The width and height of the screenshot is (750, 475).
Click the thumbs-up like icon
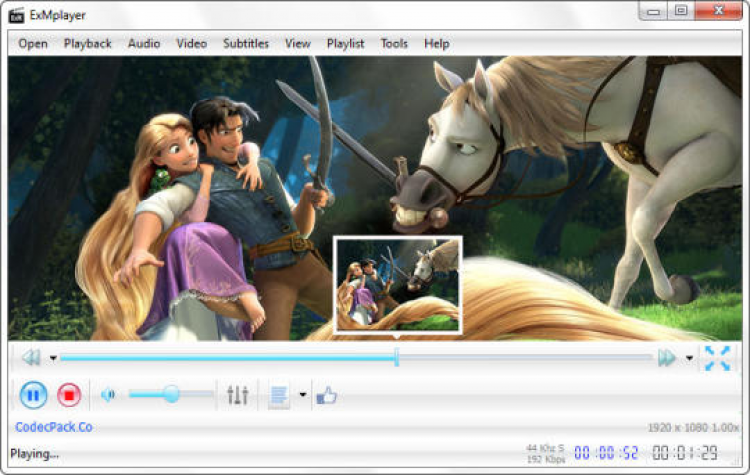[x=327, y=395]
